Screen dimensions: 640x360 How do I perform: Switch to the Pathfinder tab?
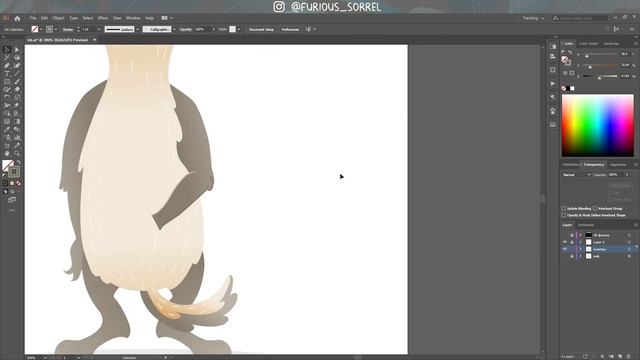[570, 165]
